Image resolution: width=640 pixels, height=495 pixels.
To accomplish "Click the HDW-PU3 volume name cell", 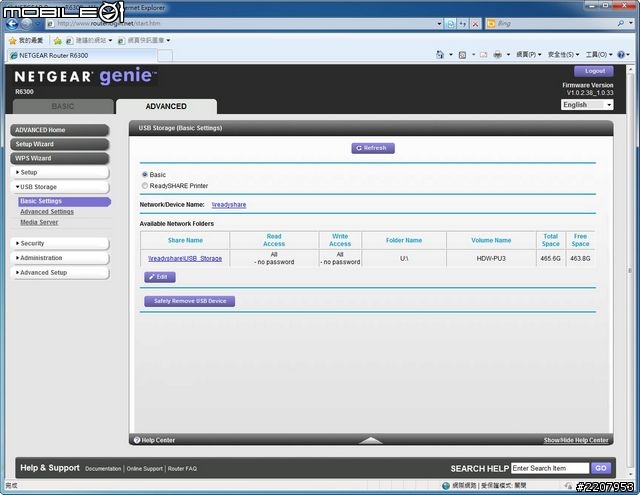I will tap(491, 259).
